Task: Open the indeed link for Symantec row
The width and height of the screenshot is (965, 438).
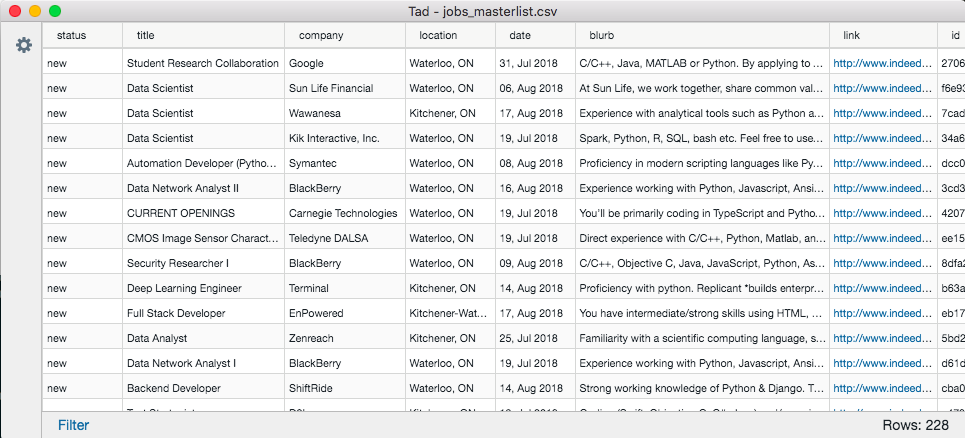Action: [x=883, y=163]
